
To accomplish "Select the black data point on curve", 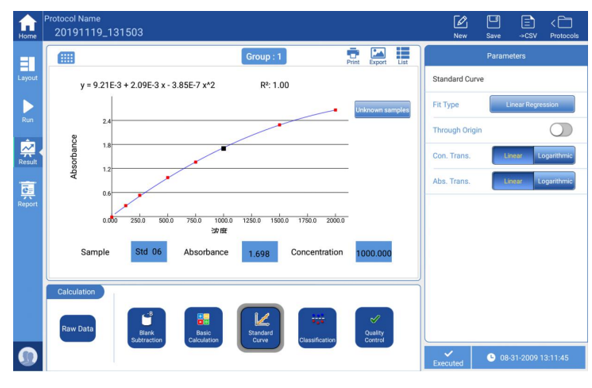I will [224, 148].
